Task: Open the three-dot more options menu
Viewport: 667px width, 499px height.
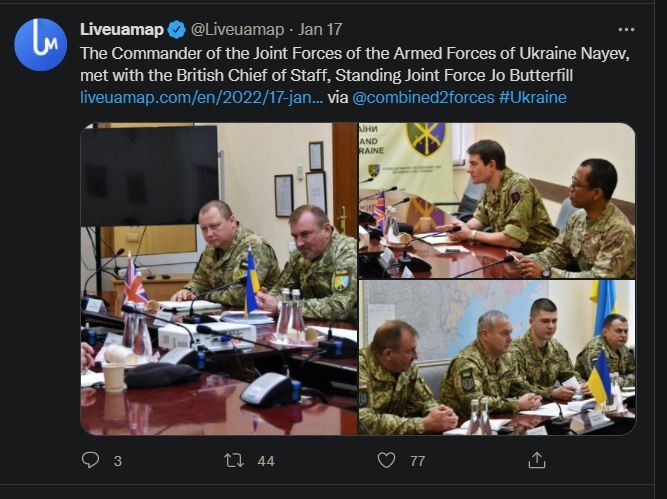Action: point(626,29)
